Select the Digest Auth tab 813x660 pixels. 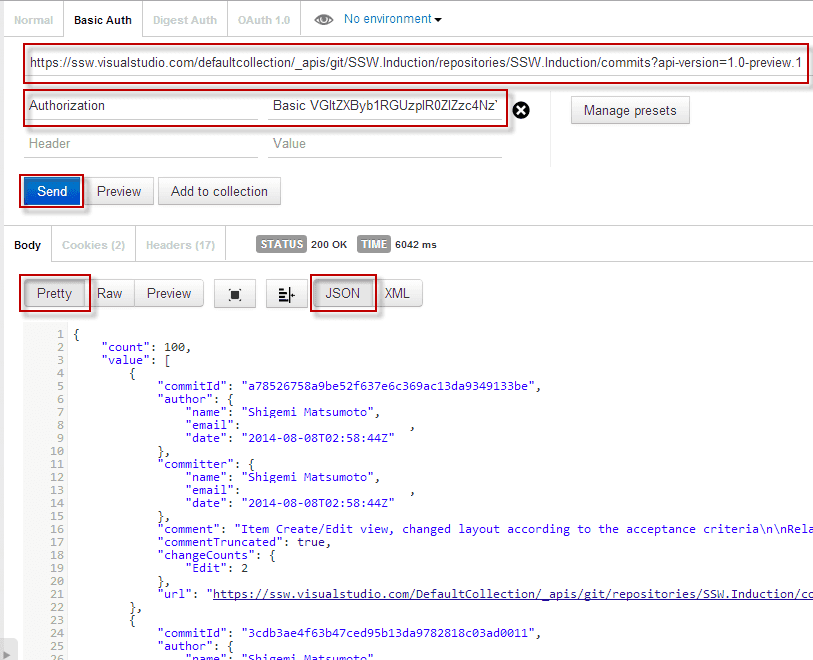click(x=185, y=20)
